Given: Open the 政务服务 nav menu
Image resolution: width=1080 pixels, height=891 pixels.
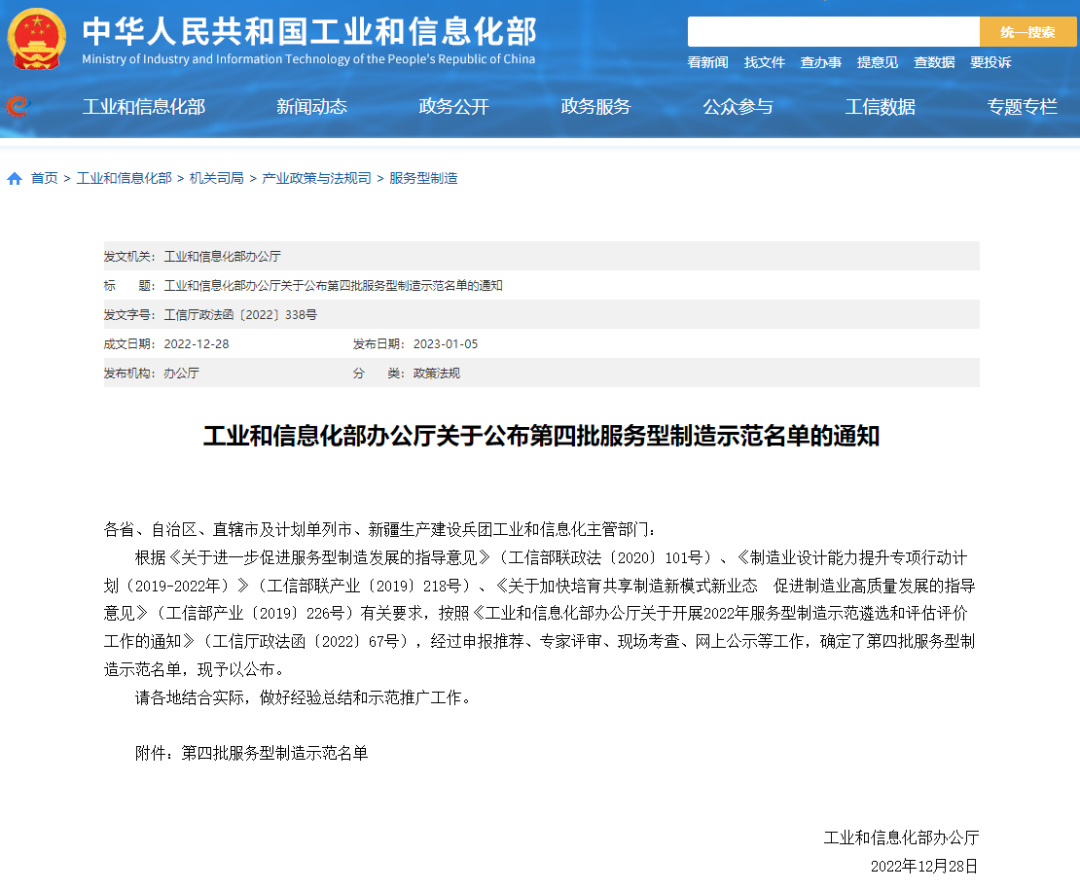Looking at the screenshot, I should [x=596, y=107].
